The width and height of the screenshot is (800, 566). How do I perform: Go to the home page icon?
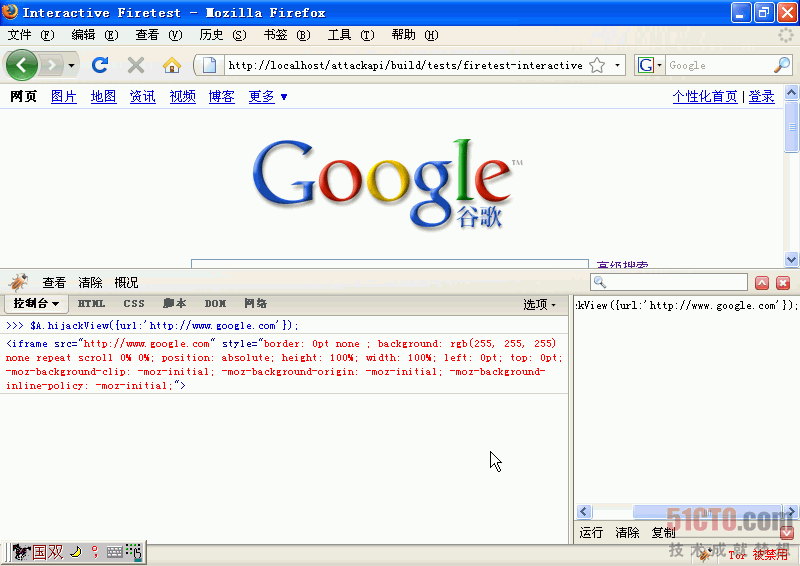point(172,65)
